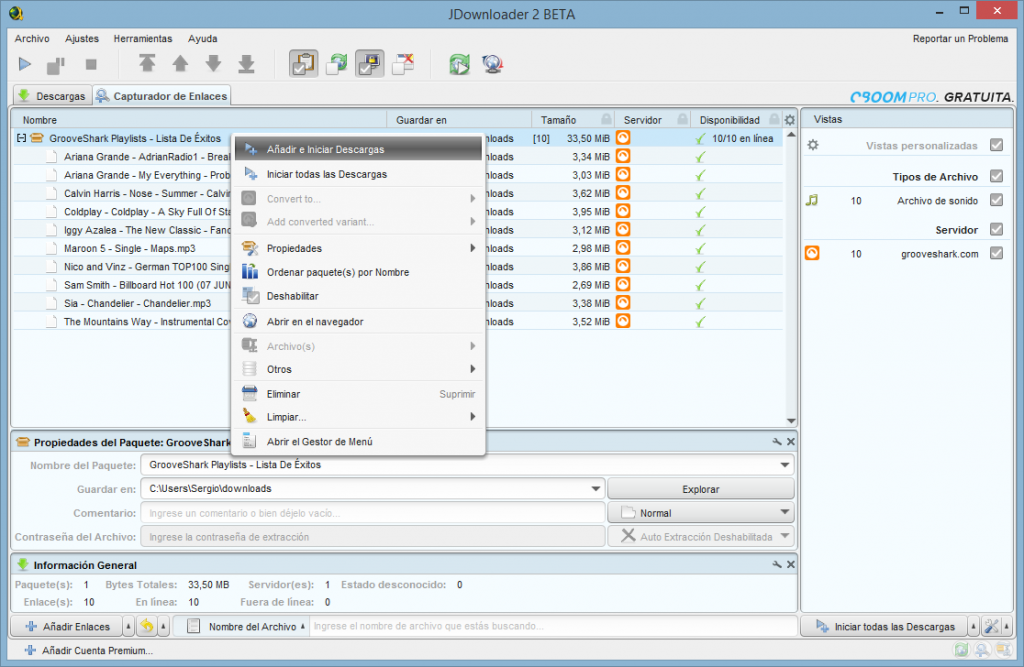Open bottom-right tools settings icon
This screenshot has width=1024, height=667.
point(991,626)
